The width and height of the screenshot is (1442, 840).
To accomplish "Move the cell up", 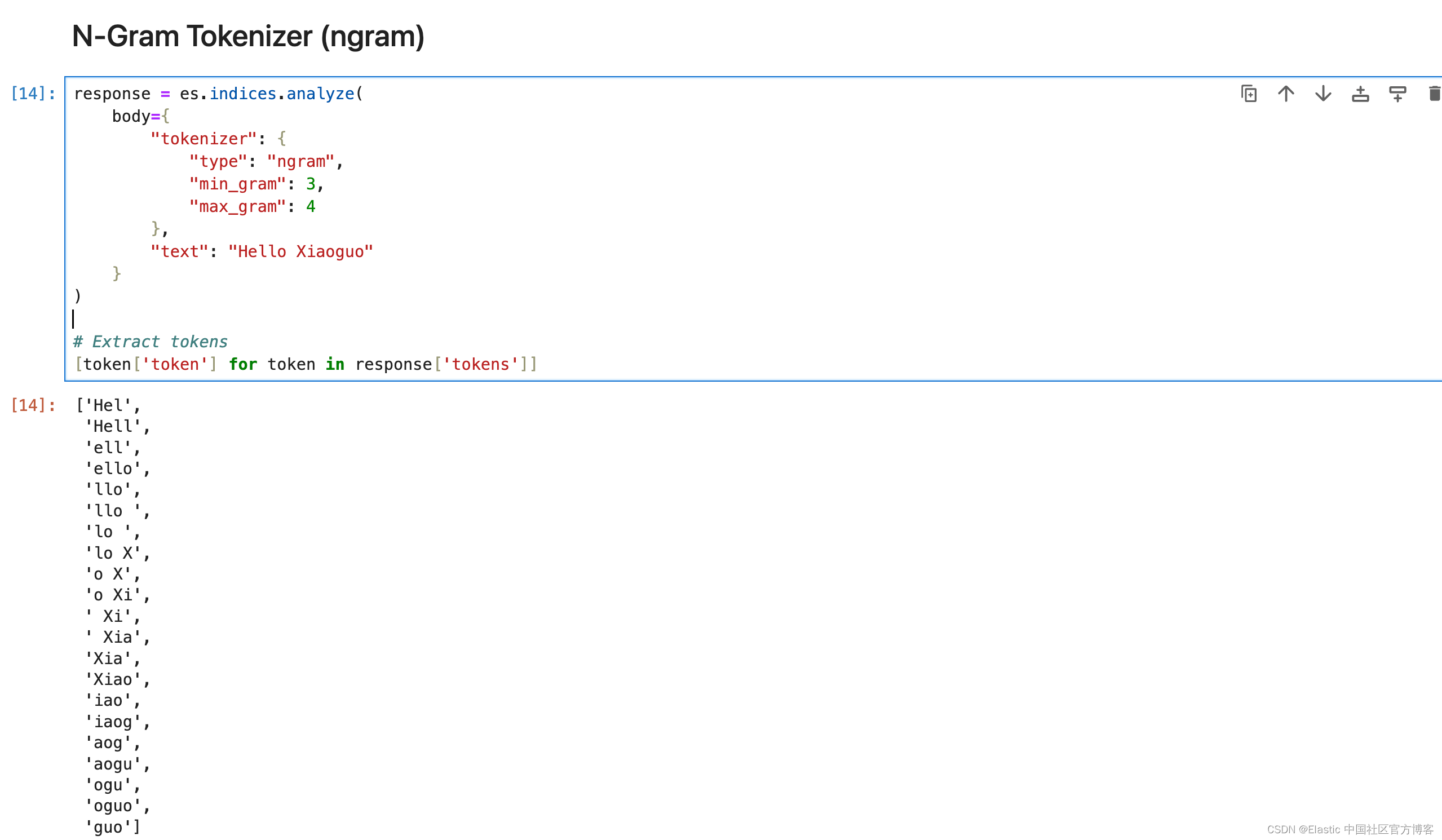I will click(x=1286, y=93).
